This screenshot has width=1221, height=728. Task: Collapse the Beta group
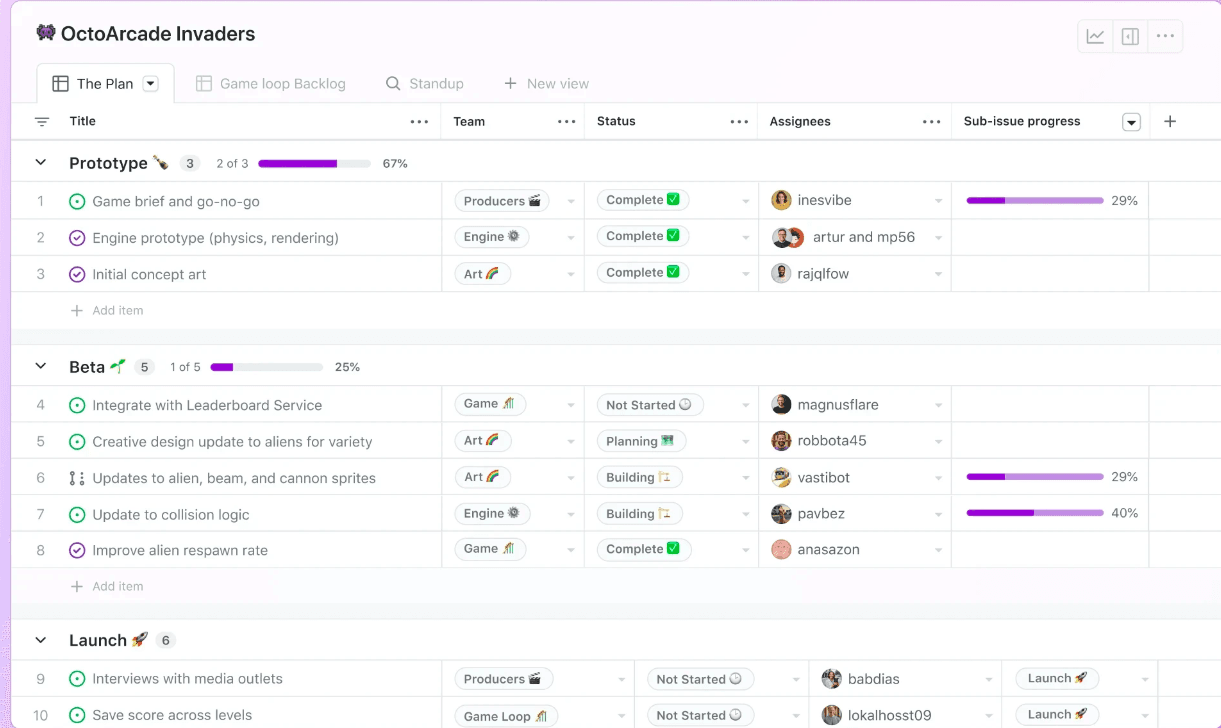[x=41, y=366]
